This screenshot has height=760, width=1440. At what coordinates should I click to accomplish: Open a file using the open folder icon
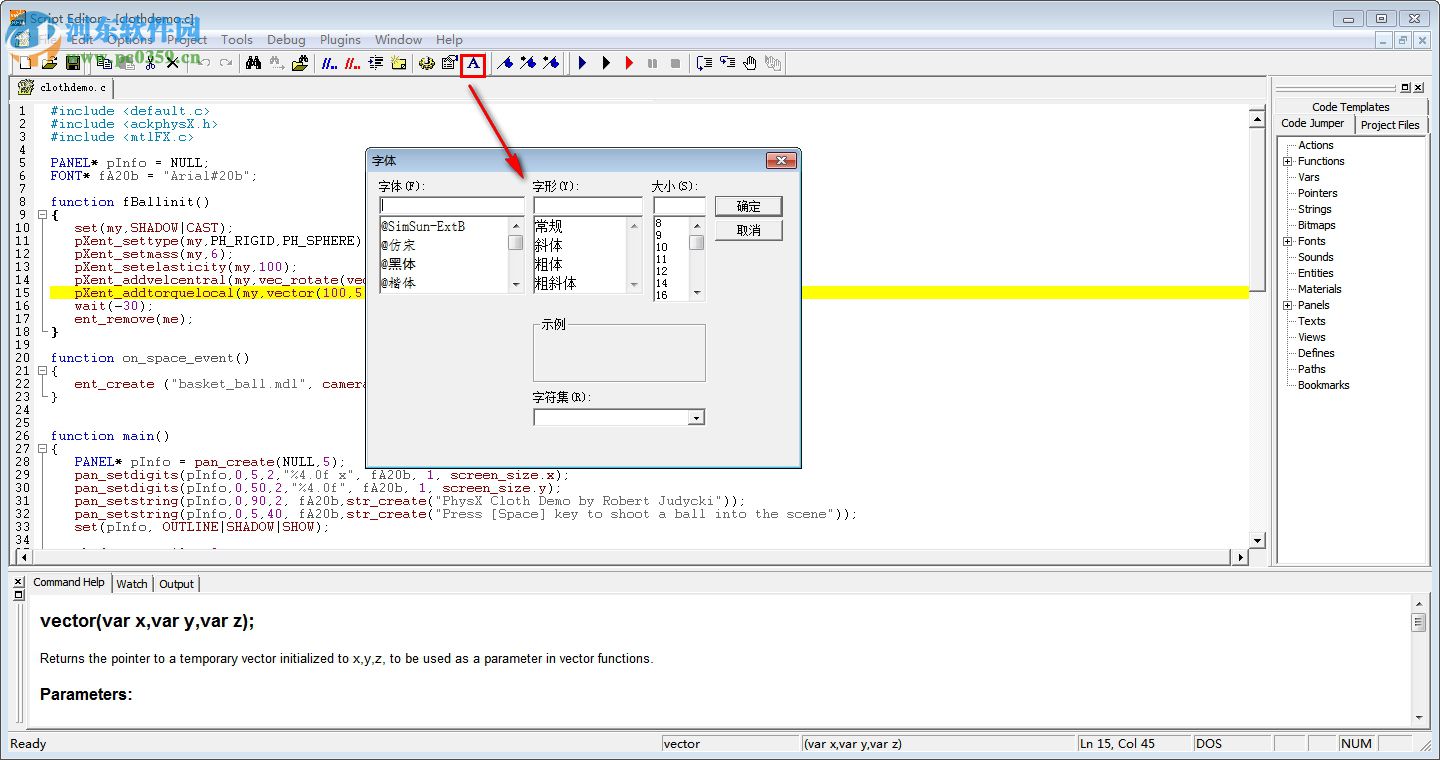52,62
